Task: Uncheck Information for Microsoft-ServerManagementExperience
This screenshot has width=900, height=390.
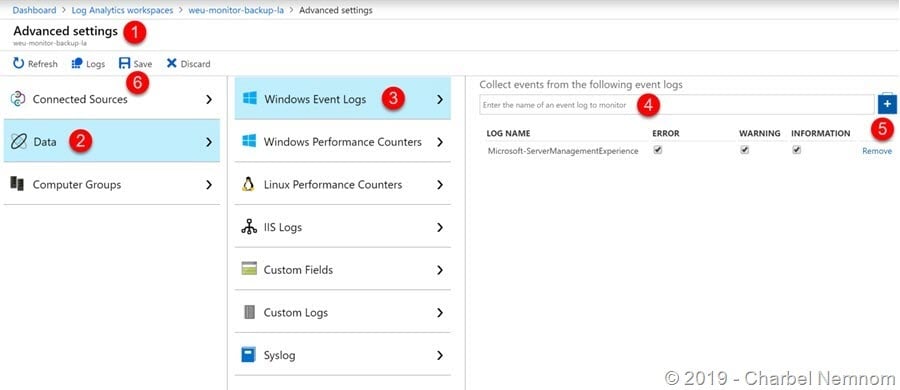Action: (797, 150)
